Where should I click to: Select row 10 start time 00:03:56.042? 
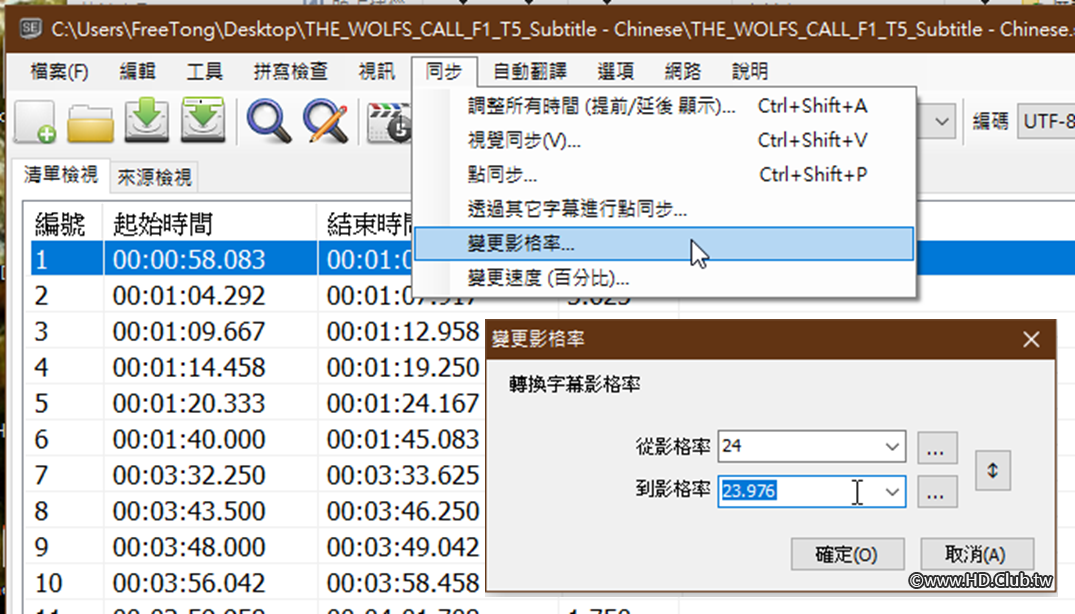[x=189, y=583]
